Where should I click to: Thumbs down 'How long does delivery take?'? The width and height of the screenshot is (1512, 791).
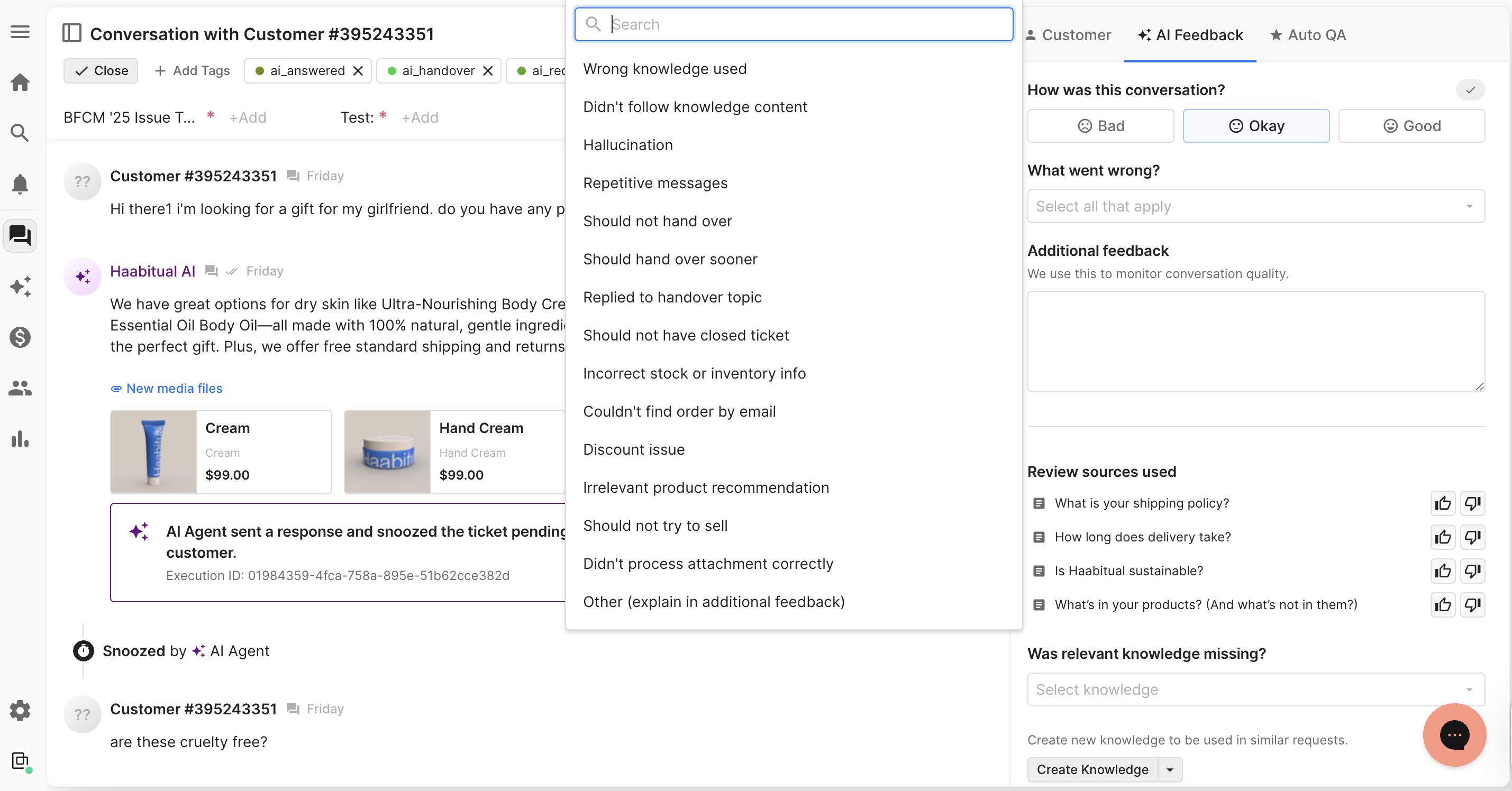pyautogui.click(x=1473, y=537)
